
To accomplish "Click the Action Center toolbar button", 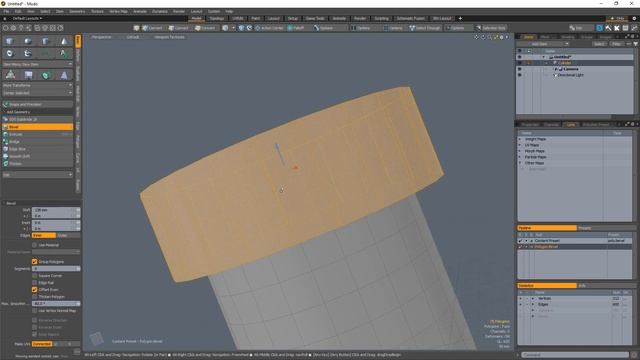I will [x=269, y=28].
